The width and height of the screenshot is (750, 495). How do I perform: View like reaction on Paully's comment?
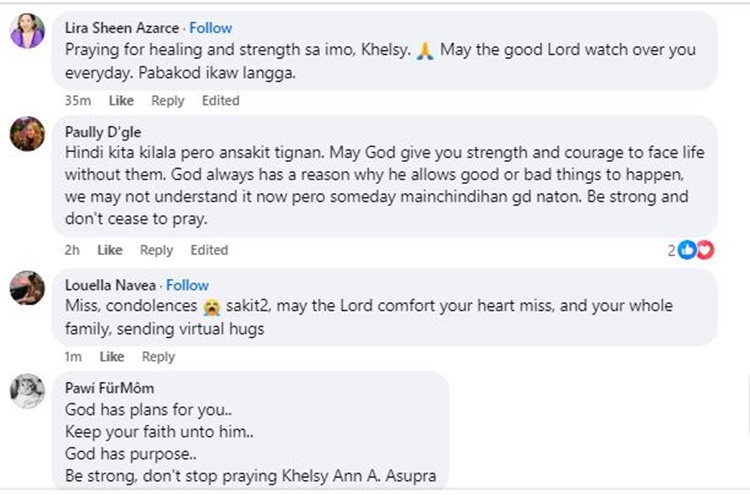pos(687,250)
